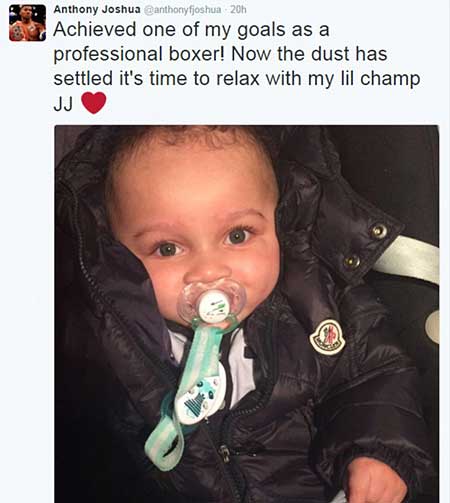Click the red heart emoji after JJ

pyautogui.click(x=94, y=103)
